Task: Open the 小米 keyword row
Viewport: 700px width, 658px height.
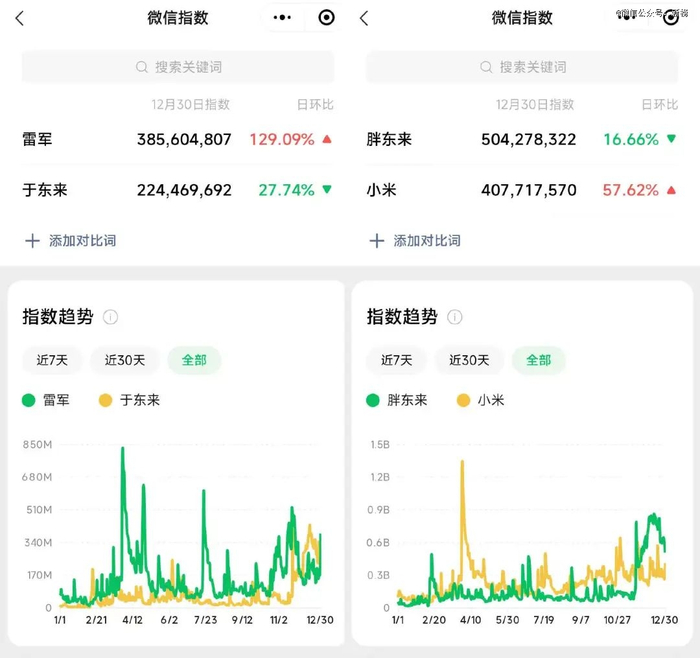Action: (x=522, y=190)
